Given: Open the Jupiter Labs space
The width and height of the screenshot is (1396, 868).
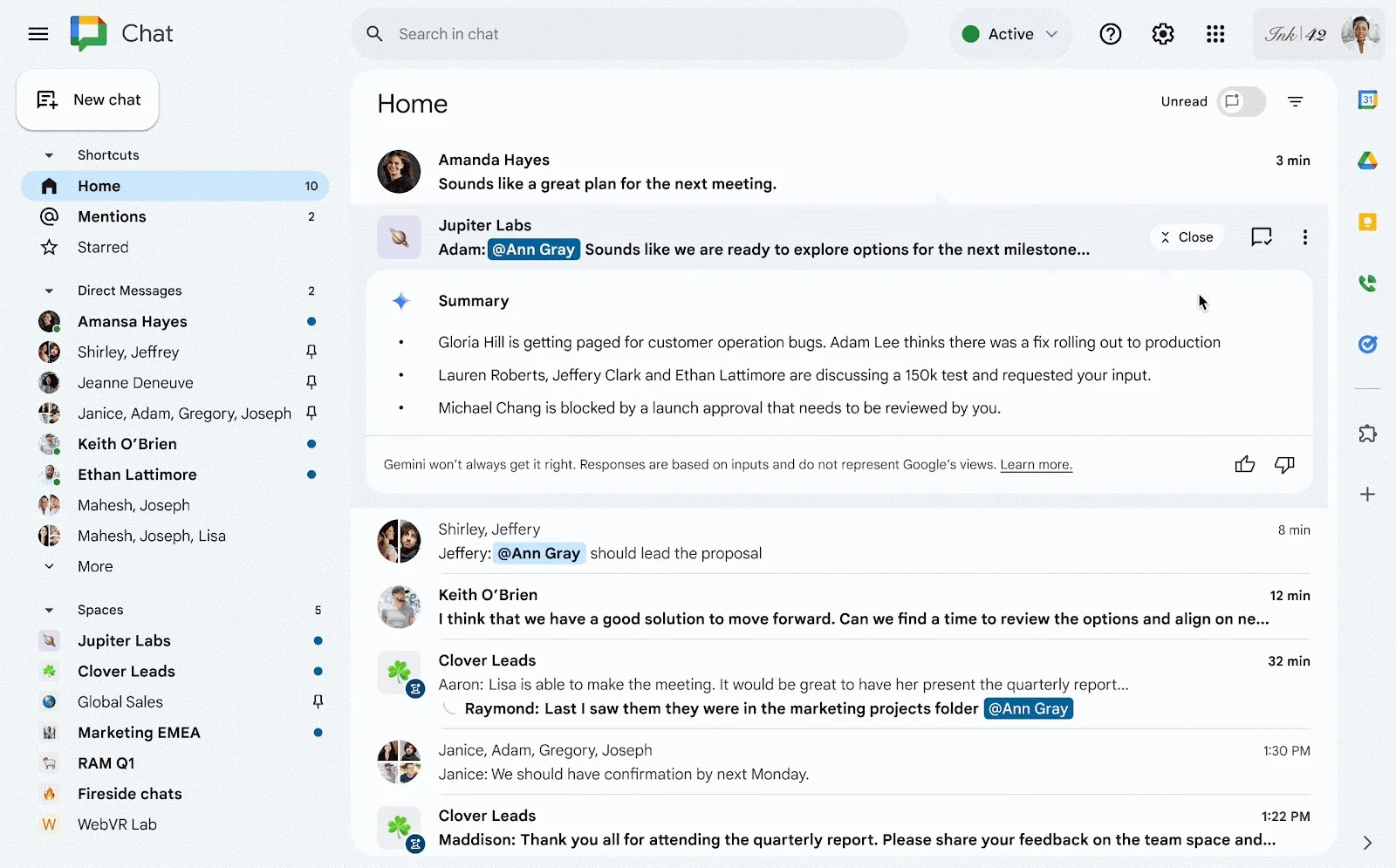Looking at the screenshot, I should (123, 640).
